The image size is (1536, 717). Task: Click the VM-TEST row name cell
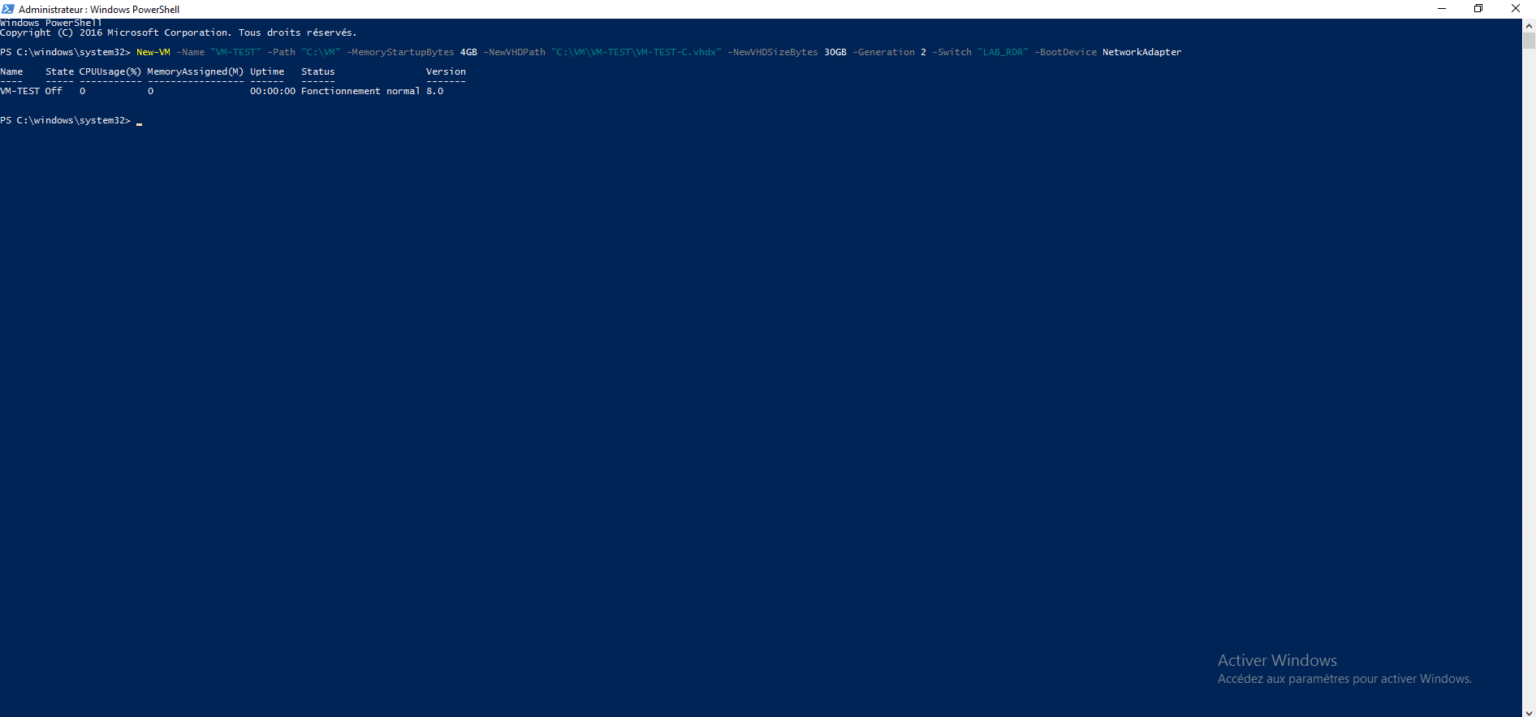coord(20,91)
